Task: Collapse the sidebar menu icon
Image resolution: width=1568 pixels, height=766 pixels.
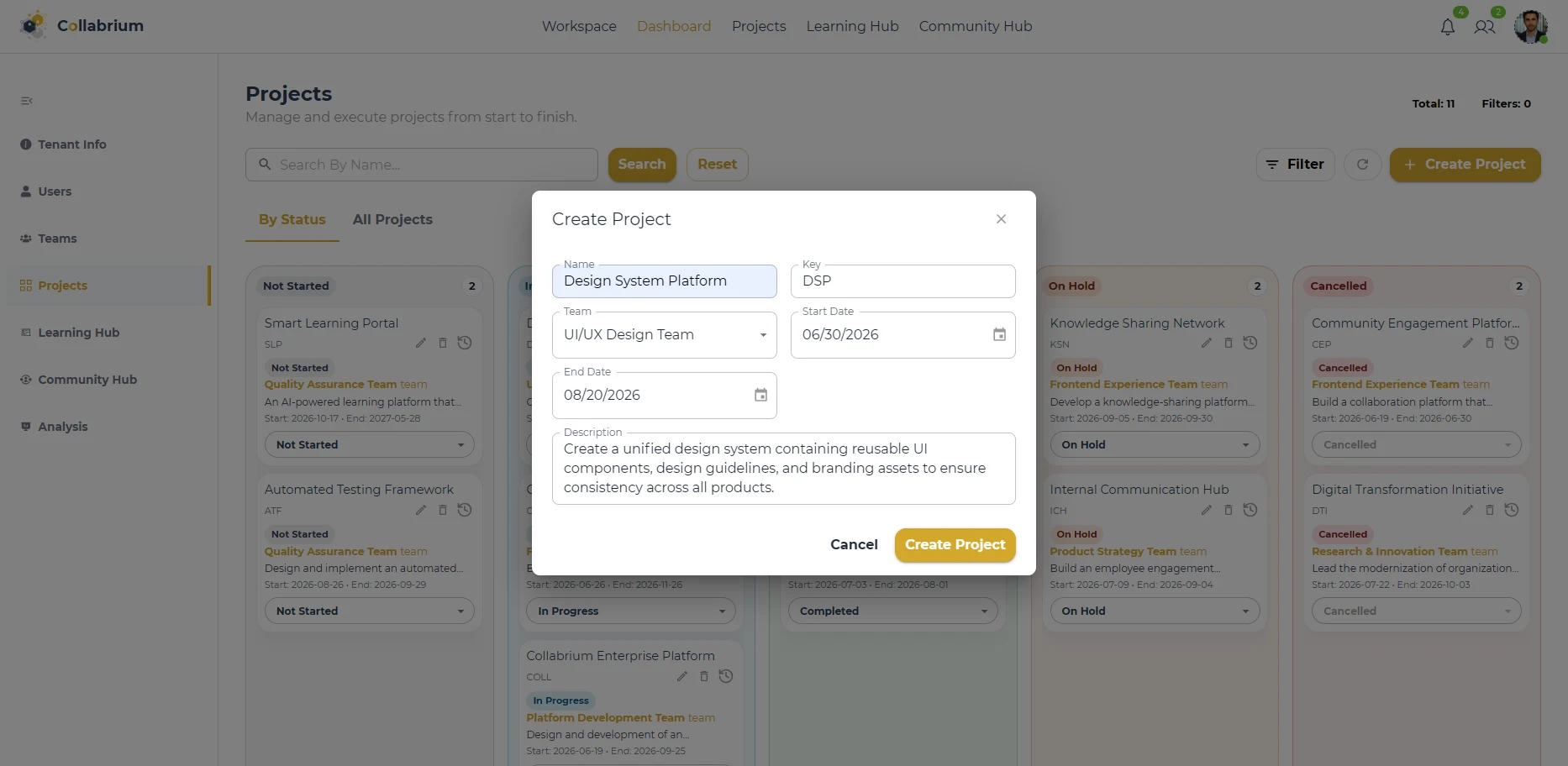Action: [27, 101]
